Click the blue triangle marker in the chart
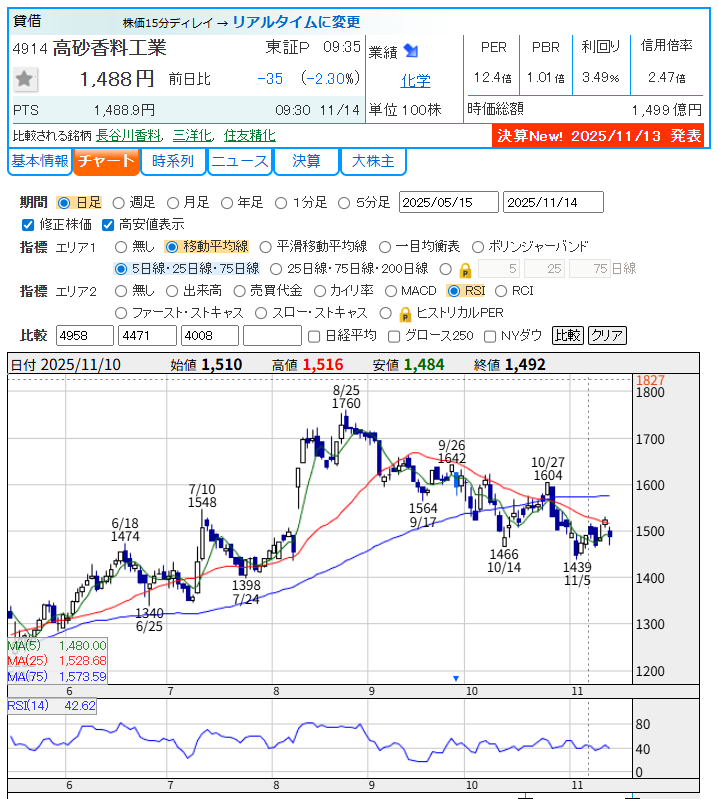Image resolution: width=718 pixels, height=799 pixels. pyautogui.click(x=456, y=677)
